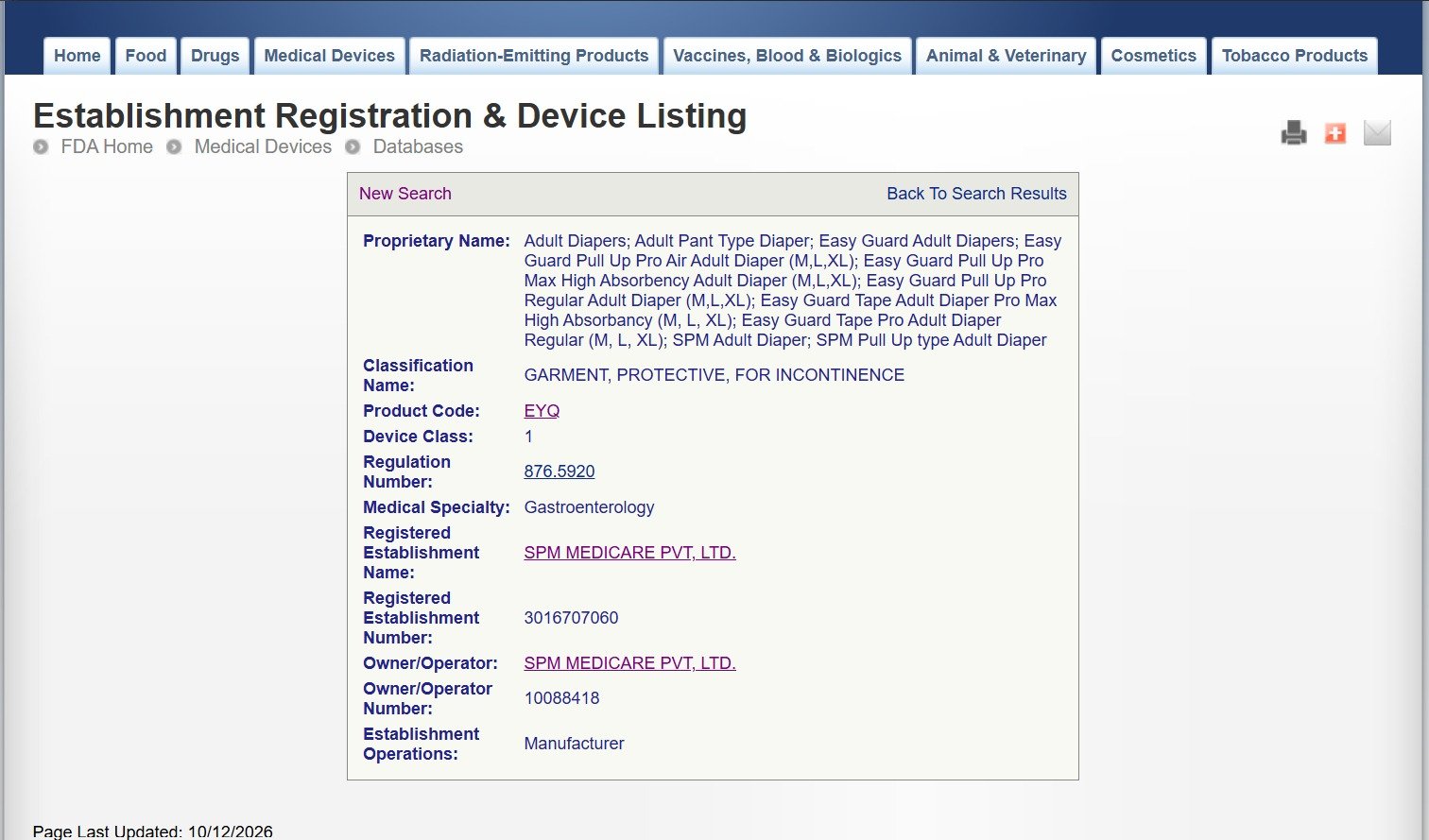Click the Medical Specialty label

(x=437, y=507)
